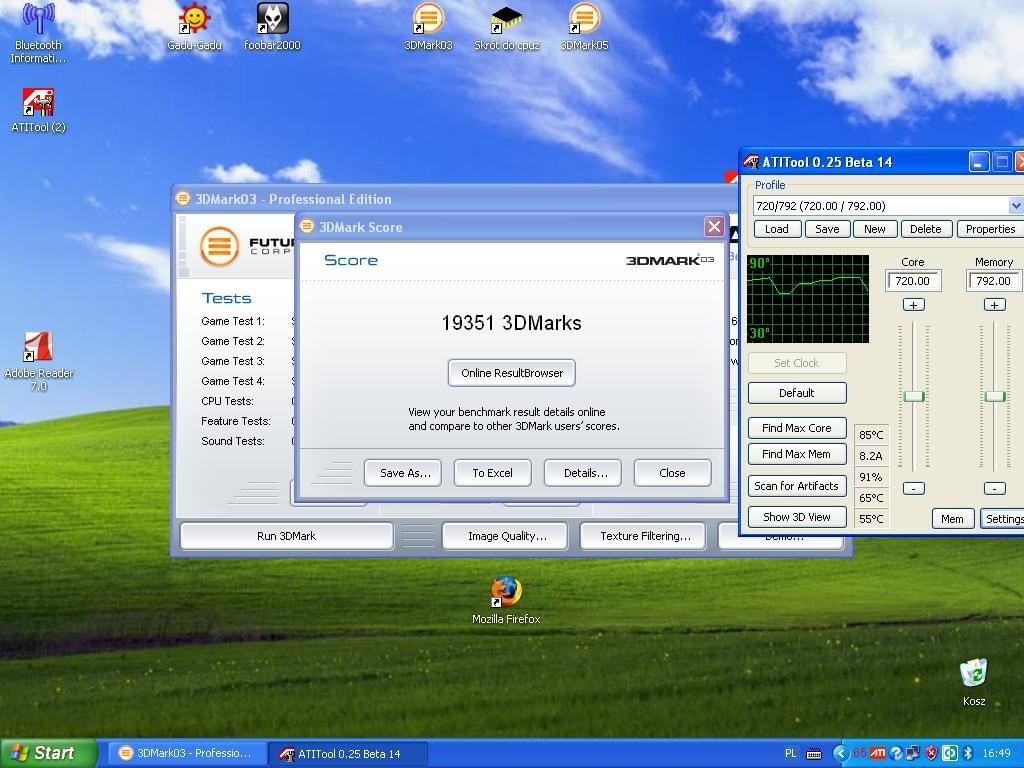The width and height of the screenshot is (1024, 768).
Task: Click the Bluetooth tray icon
Action: tap(969, 753)
